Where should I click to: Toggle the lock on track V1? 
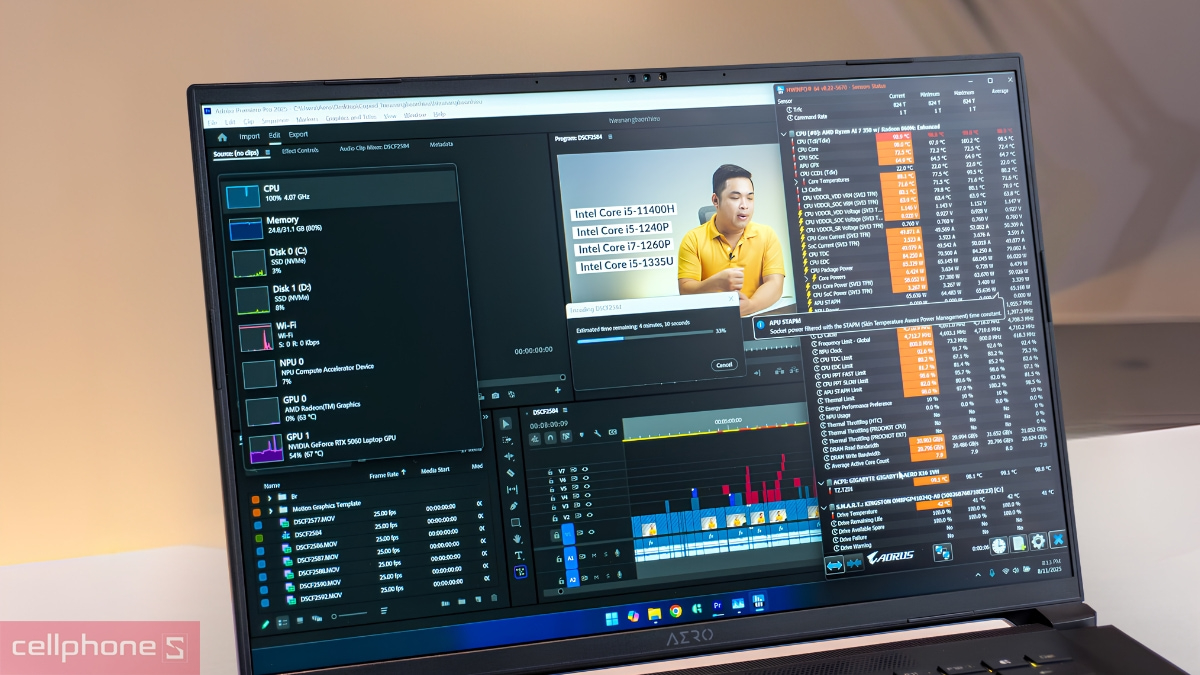click(x=555, y=537)
